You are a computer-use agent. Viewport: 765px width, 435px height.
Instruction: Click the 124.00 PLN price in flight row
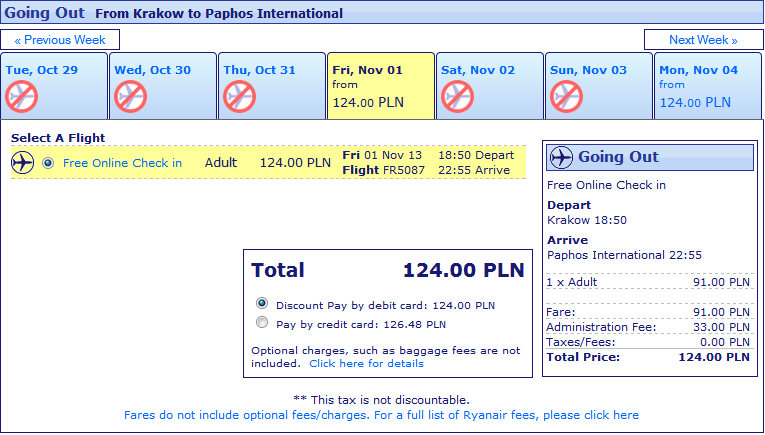click(295, 163)
